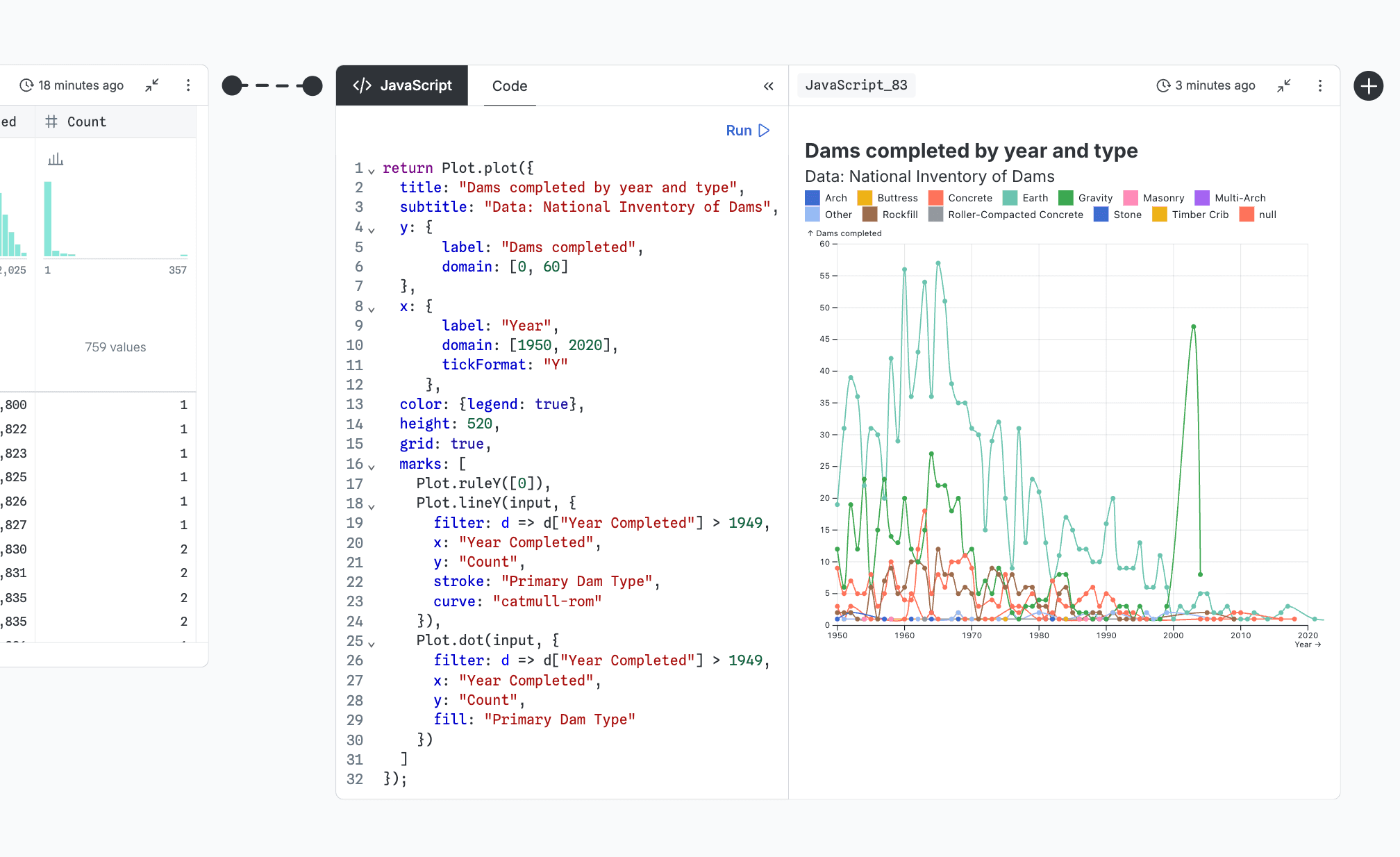Screen dimensions: 1400x857
Task: Collapse line 16 marks block with its disclosure arrow
Action: pyautogui.click(x=372, y=465)
